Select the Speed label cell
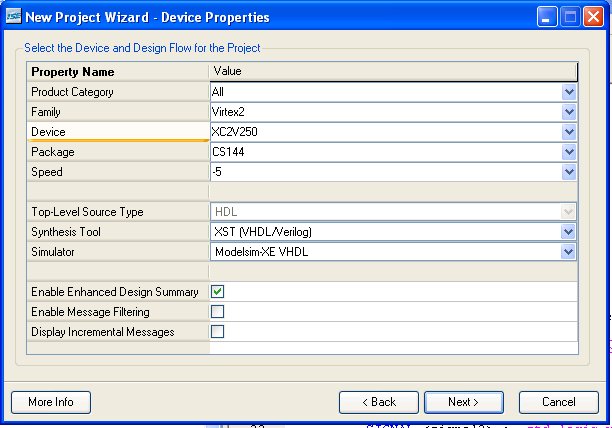This screenshot has width=612, height=428. point(118,172)
